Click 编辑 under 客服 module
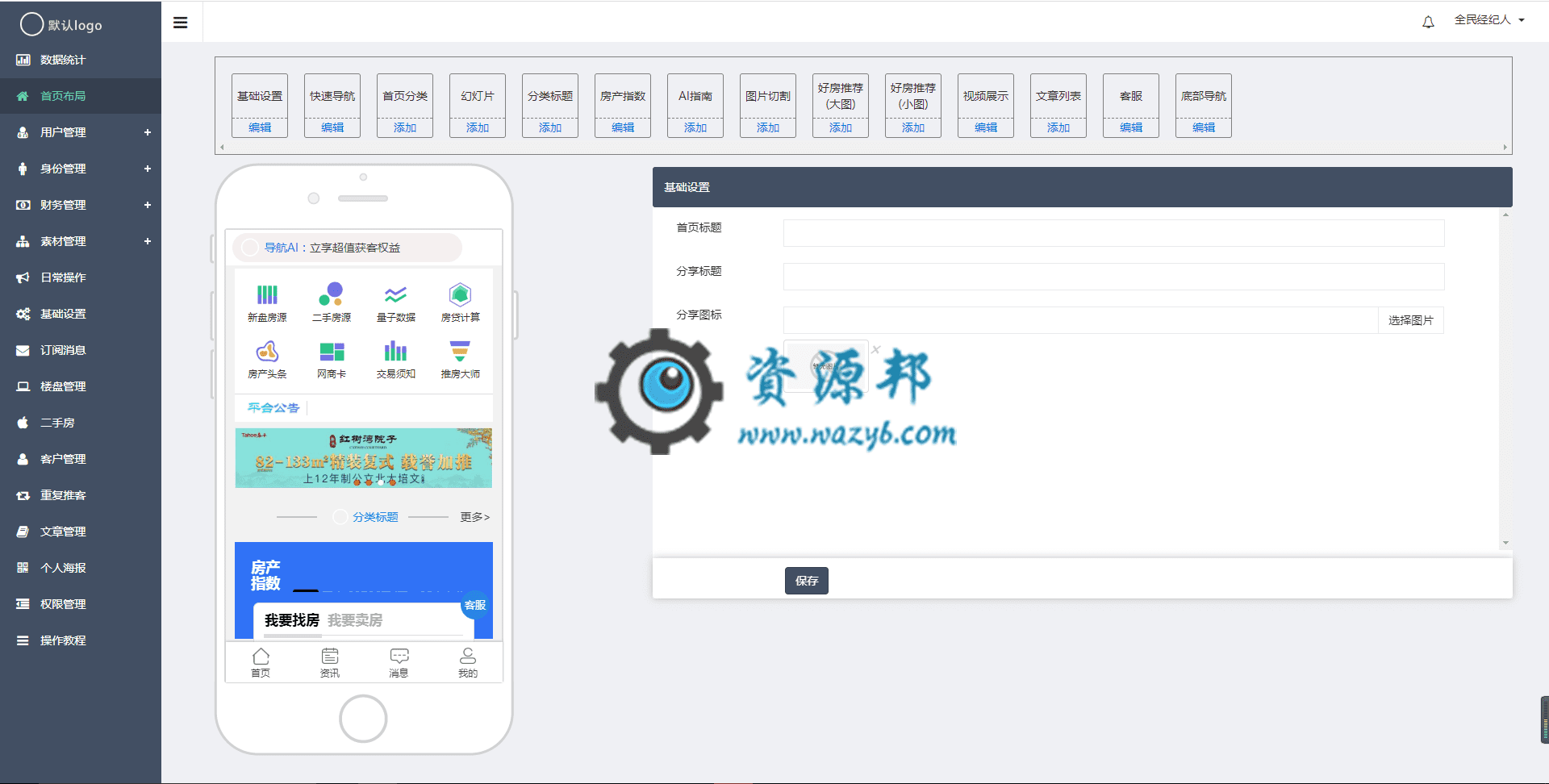The width and height of the screenshot is (1549, 784). (x=1131, y=127)
